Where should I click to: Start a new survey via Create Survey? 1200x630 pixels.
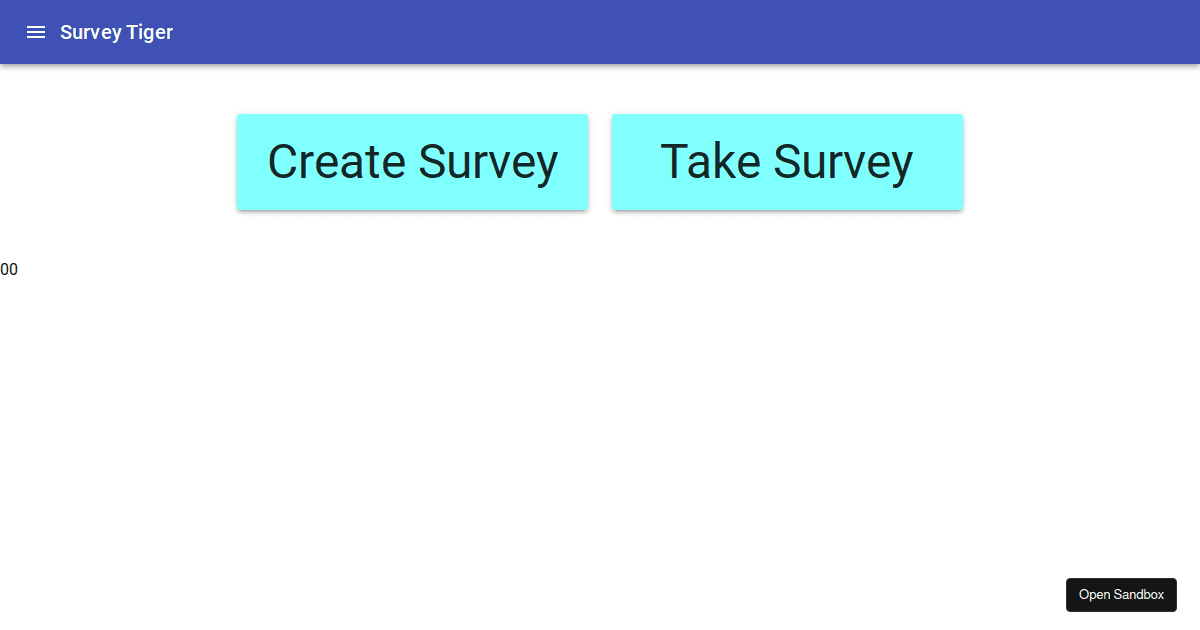pyautogui.click(x=412, y=162)
